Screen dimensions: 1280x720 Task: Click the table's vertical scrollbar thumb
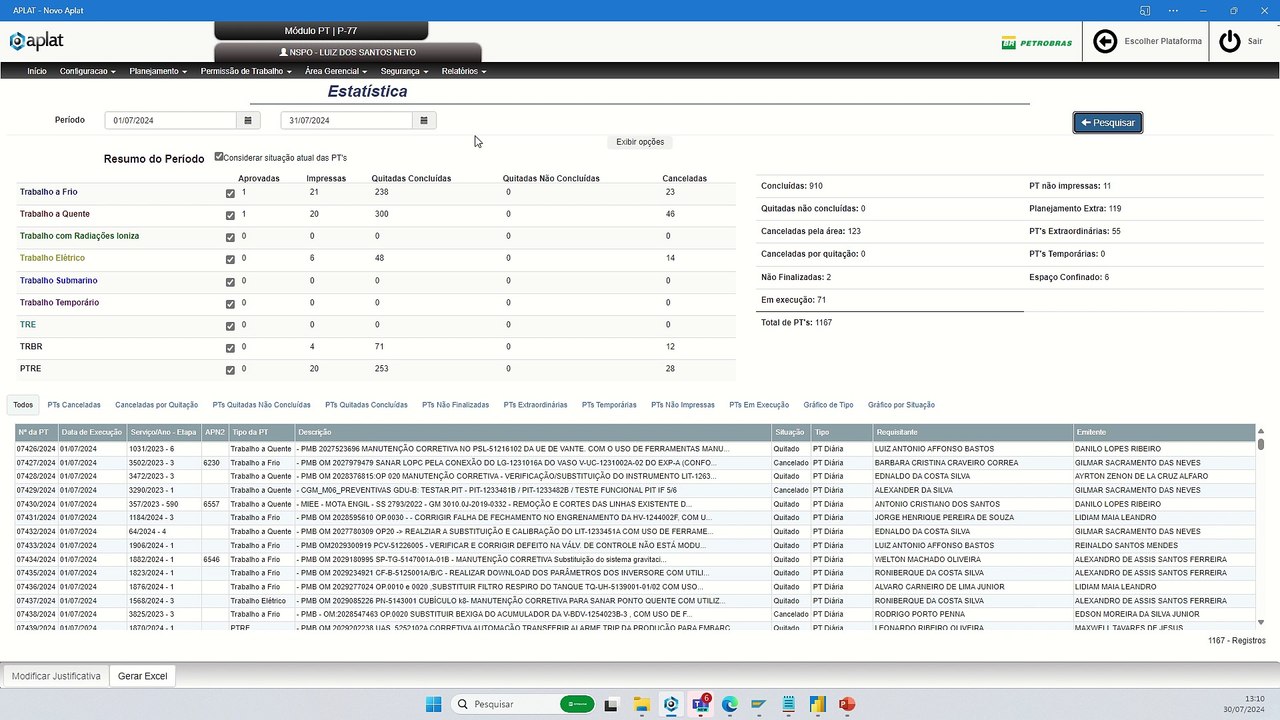click(x=1261, y=444)
